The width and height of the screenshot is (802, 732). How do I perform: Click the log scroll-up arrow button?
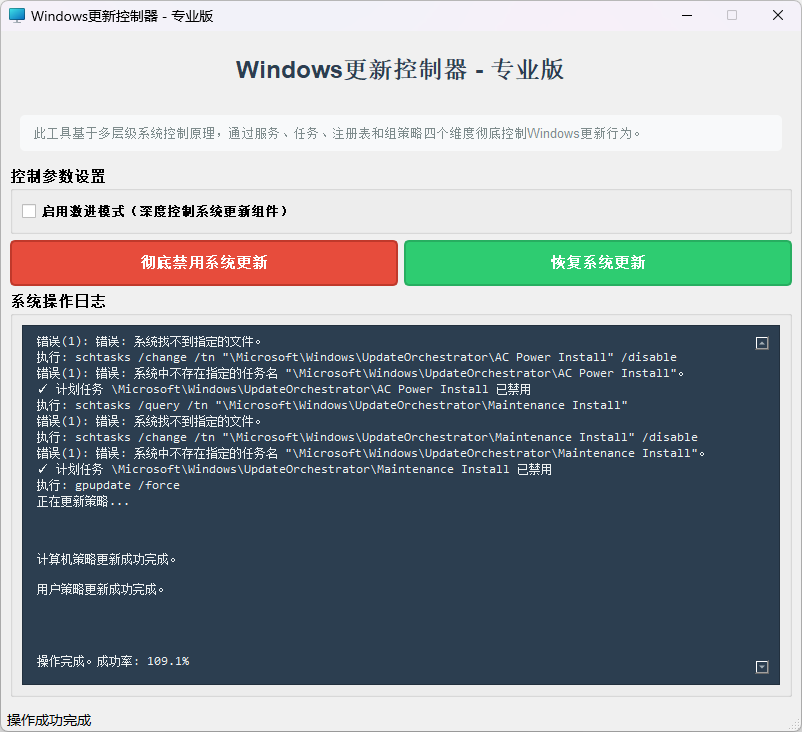tap(762, 343)
